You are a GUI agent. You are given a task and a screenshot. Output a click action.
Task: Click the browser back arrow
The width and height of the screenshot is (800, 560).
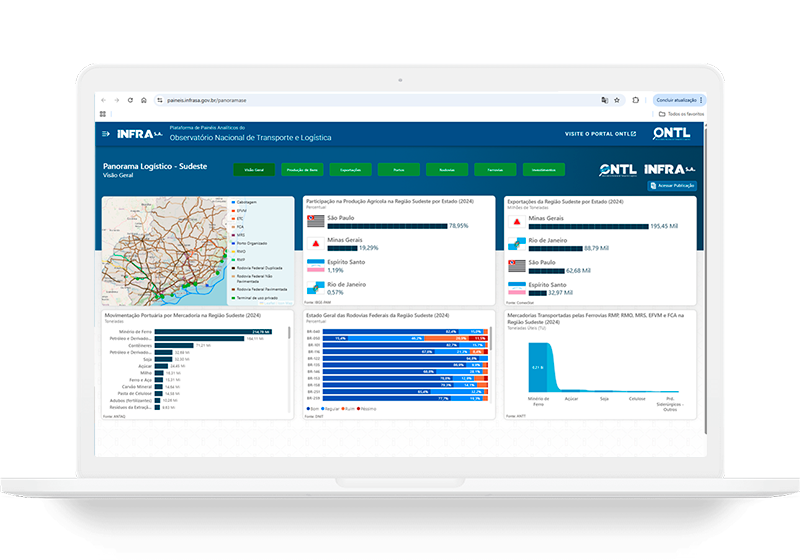coord(103,100)
